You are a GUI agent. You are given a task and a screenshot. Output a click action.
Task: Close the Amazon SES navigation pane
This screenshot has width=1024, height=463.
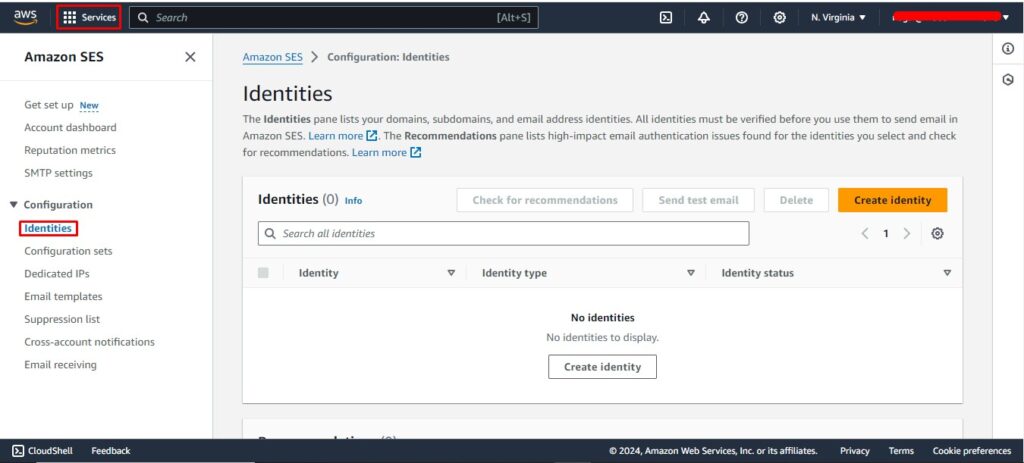(190, 57)
